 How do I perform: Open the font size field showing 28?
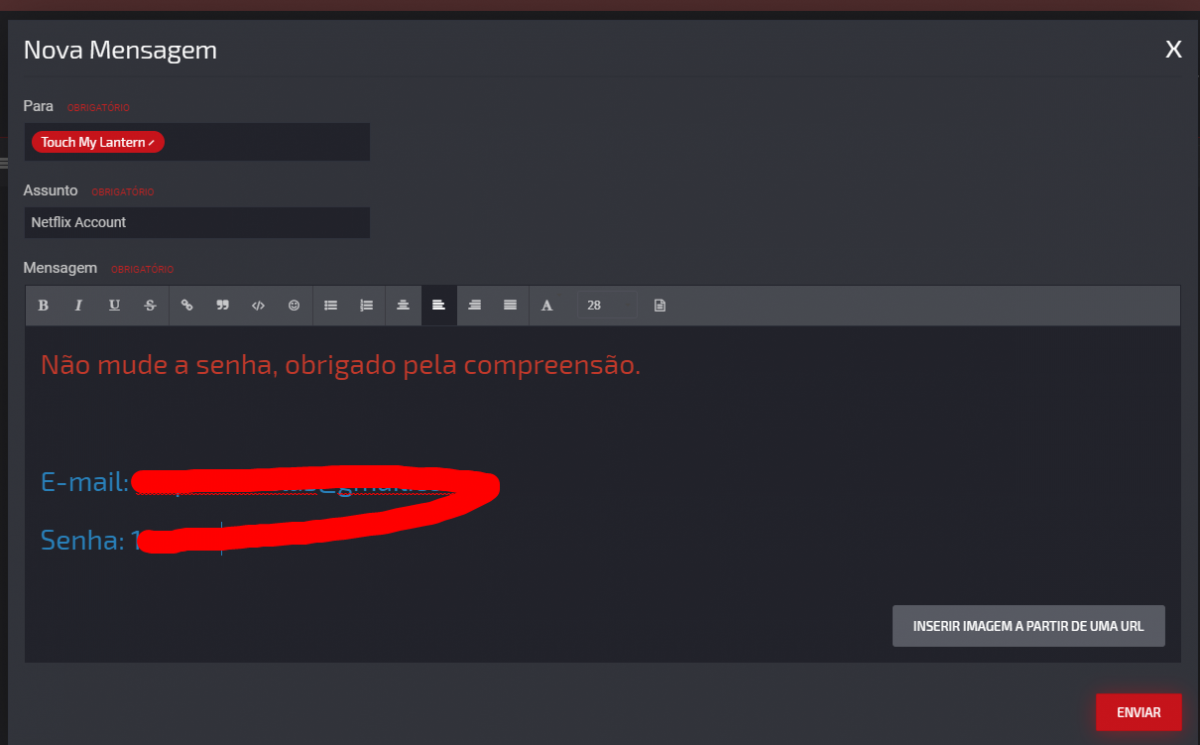click(606, 305)
